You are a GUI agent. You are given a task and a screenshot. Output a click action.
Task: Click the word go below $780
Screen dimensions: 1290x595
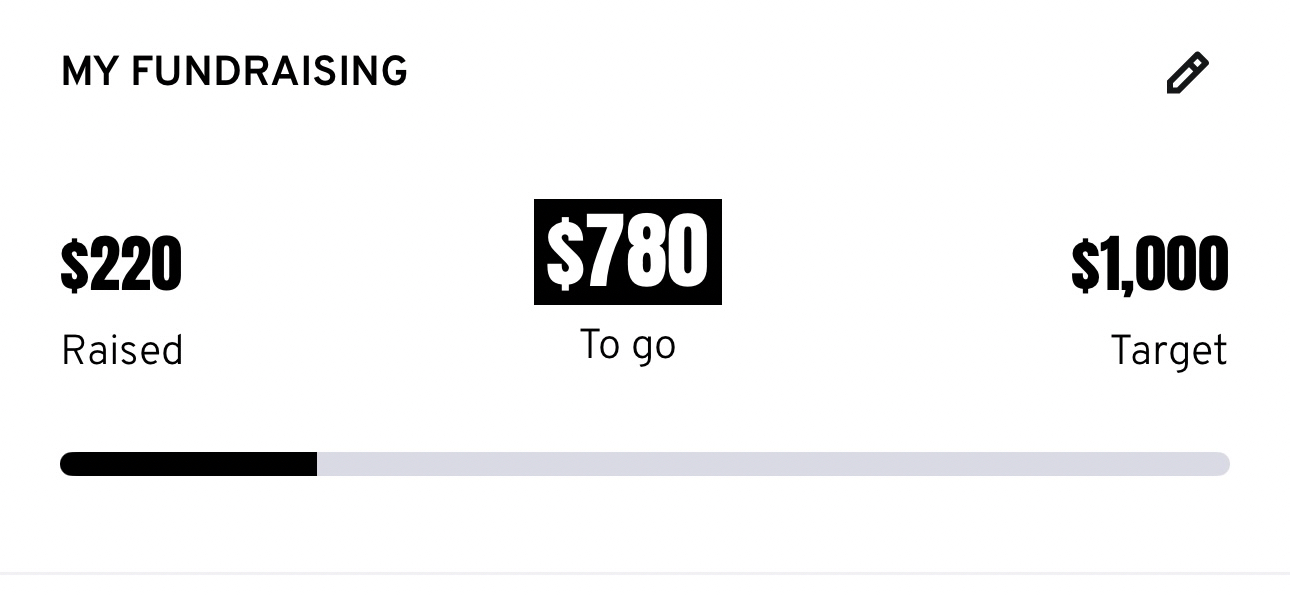[x=652, y=349]
